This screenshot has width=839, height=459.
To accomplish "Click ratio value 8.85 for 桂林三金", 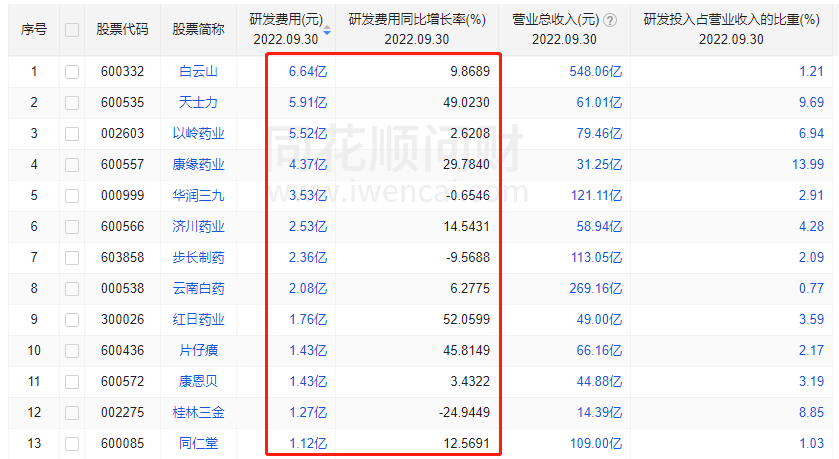I will tap(811, 413).
